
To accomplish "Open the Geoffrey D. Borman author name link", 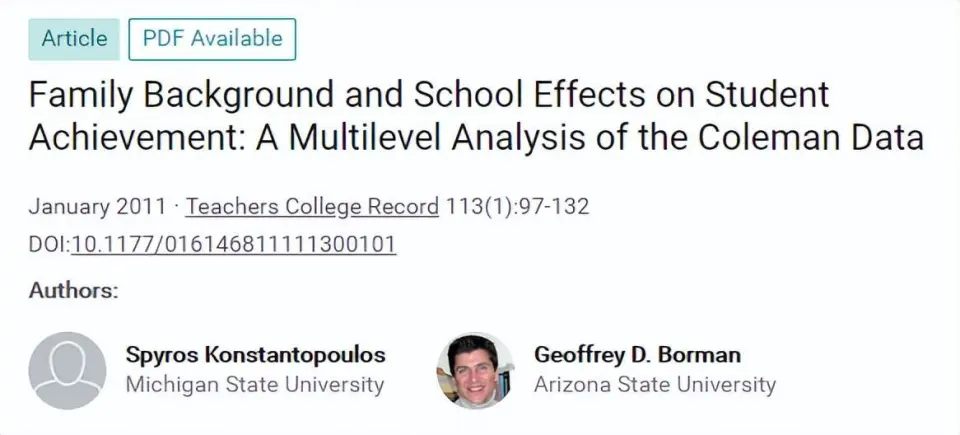I will pyautogui.click(x=637, y=354).
